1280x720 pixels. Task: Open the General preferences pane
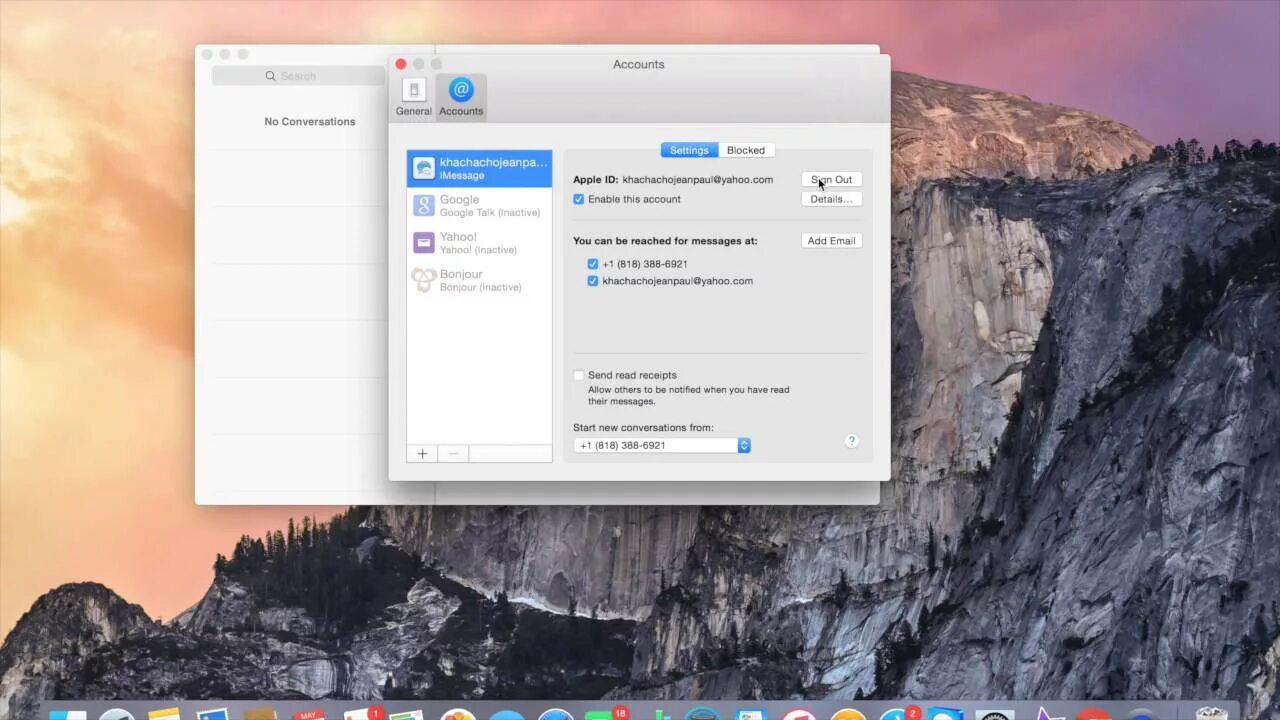413,97
